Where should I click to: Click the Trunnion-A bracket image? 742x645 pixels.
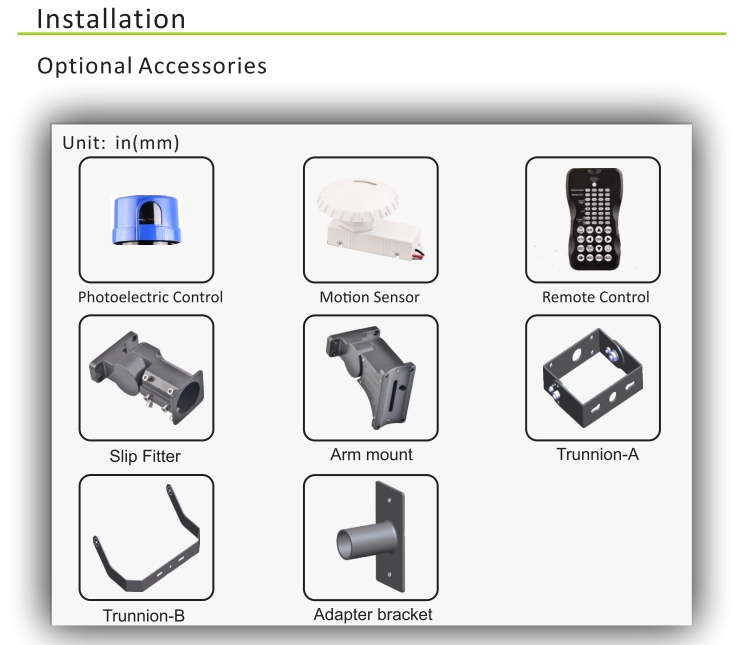(x=593, y=378)
